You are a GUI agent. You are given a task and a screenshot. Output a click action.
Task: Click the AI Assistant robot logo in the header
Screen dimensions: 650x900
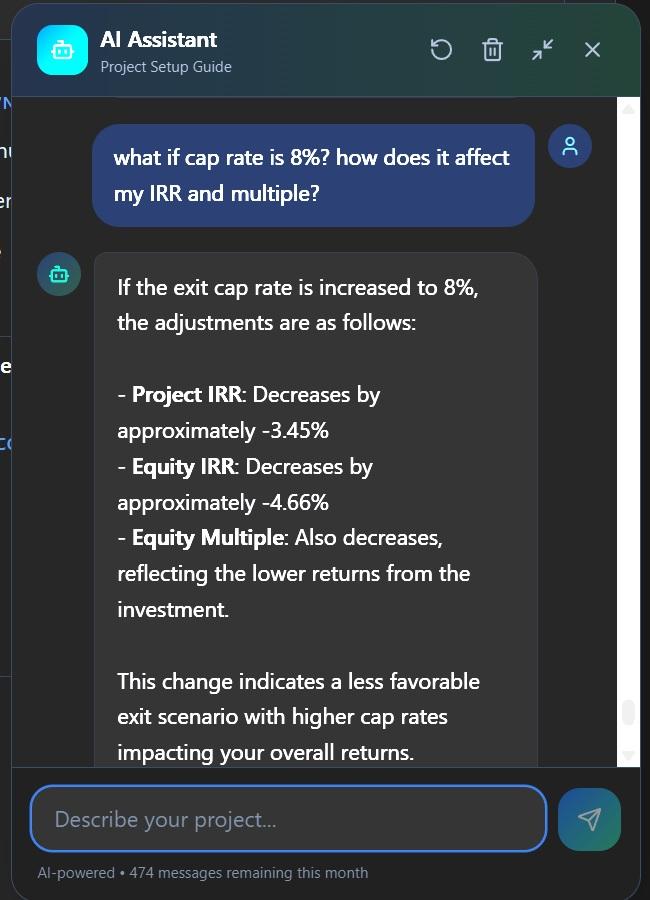point(62,48)
